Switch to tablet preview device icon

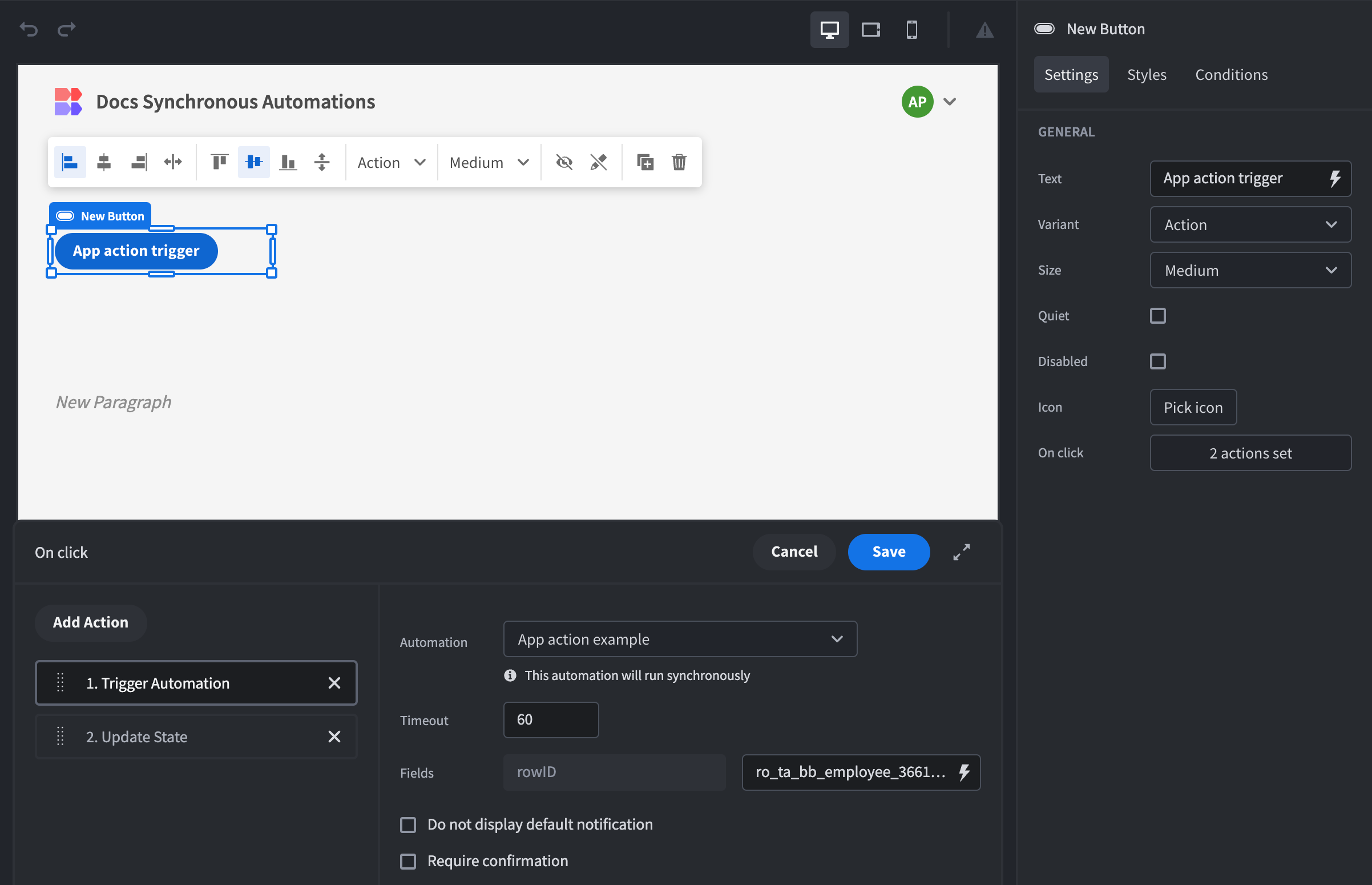click(871, 29)
